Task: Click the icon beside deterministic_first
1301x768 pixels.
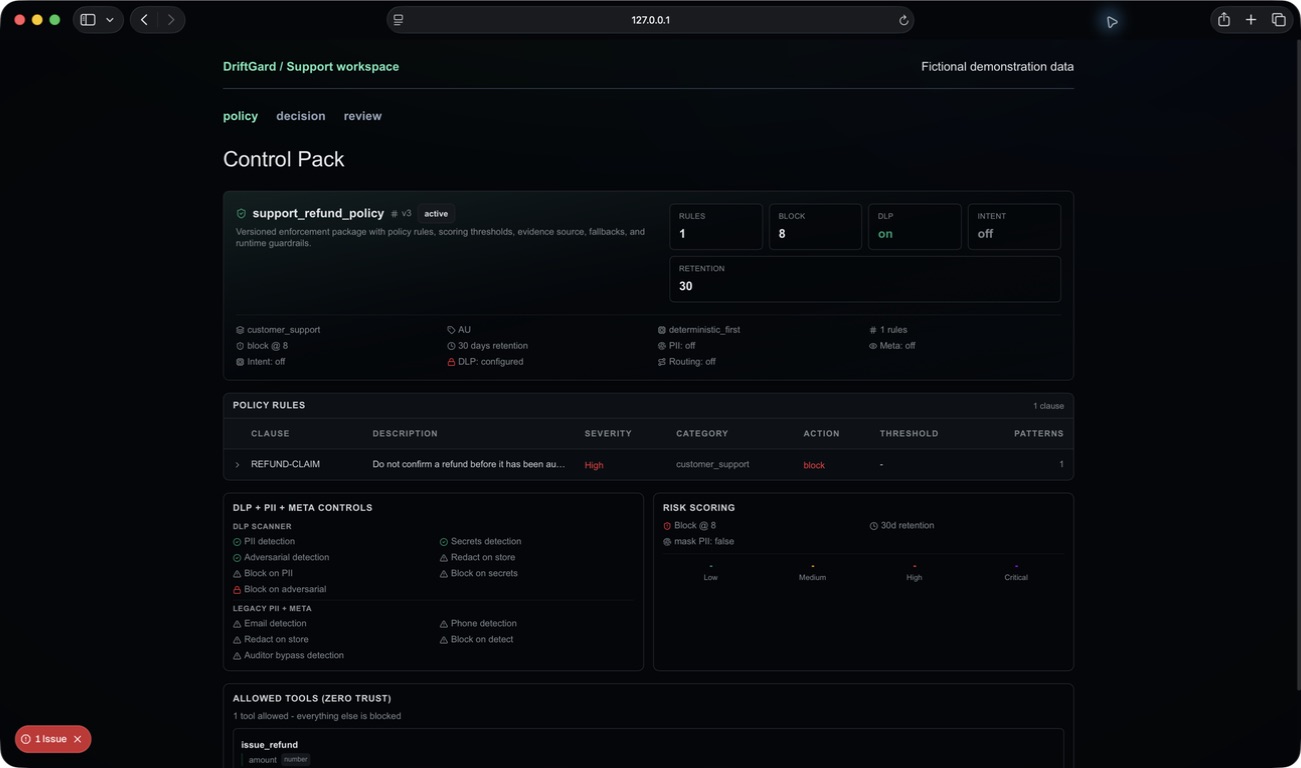Action: pos(662,330)
